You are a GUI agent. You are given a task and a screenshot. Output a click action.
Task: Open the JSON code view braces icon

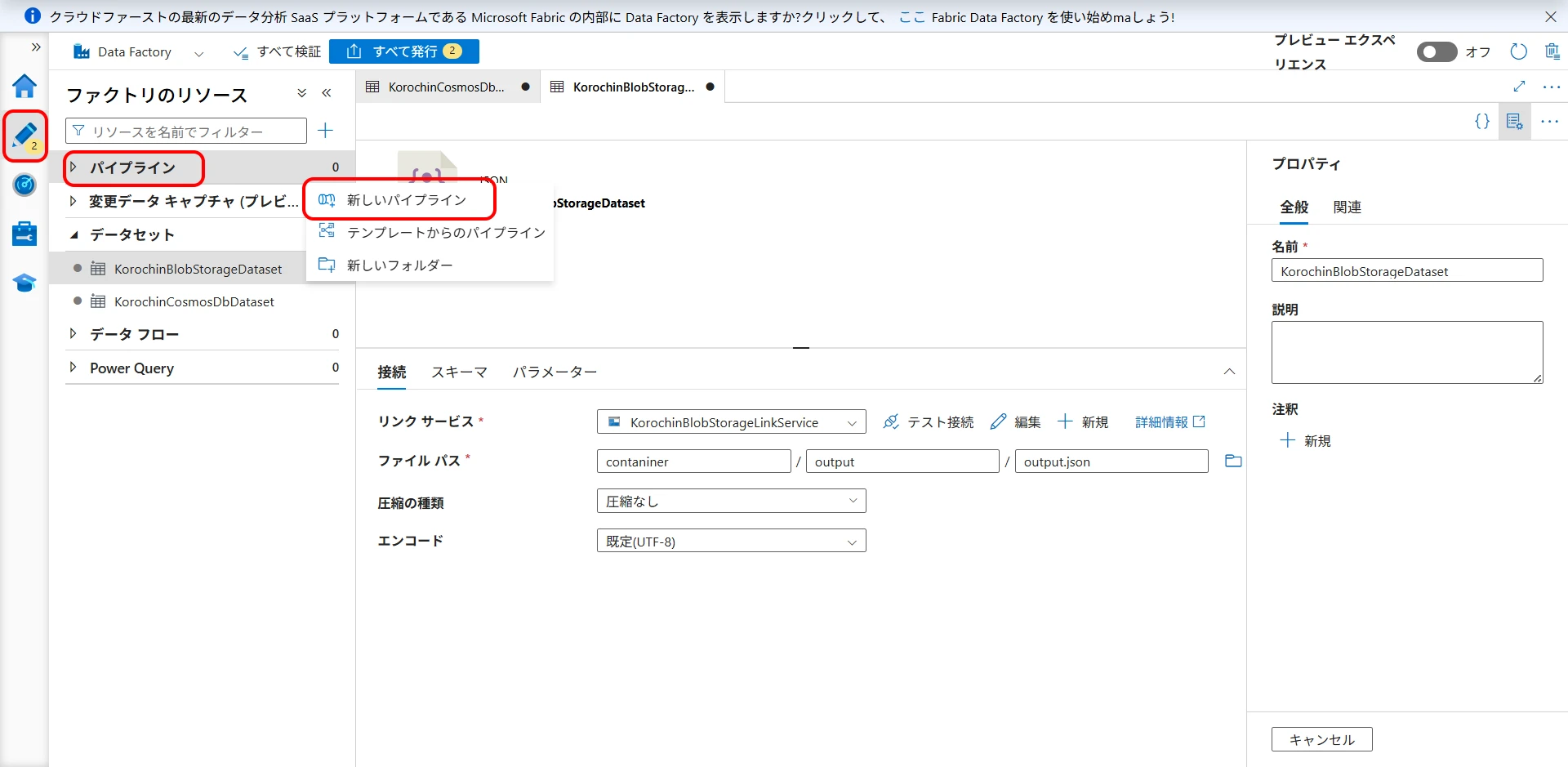[1481, 122]
